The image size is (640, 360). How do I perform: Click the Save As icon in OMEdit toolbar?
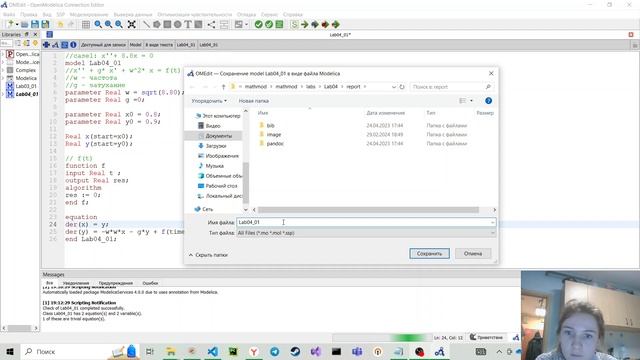pyautogui.click(x=45, y=24)
